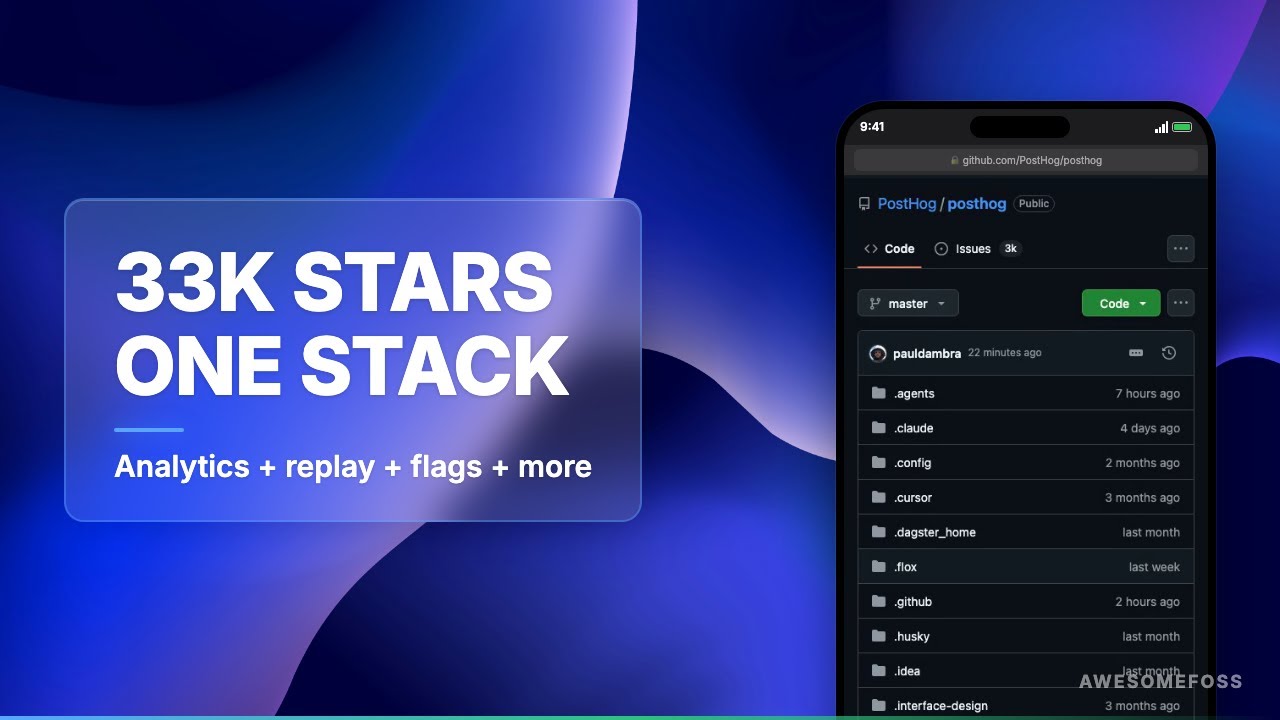Open the .config folder
1280x720 pixels.
click(x=912, y=463)
